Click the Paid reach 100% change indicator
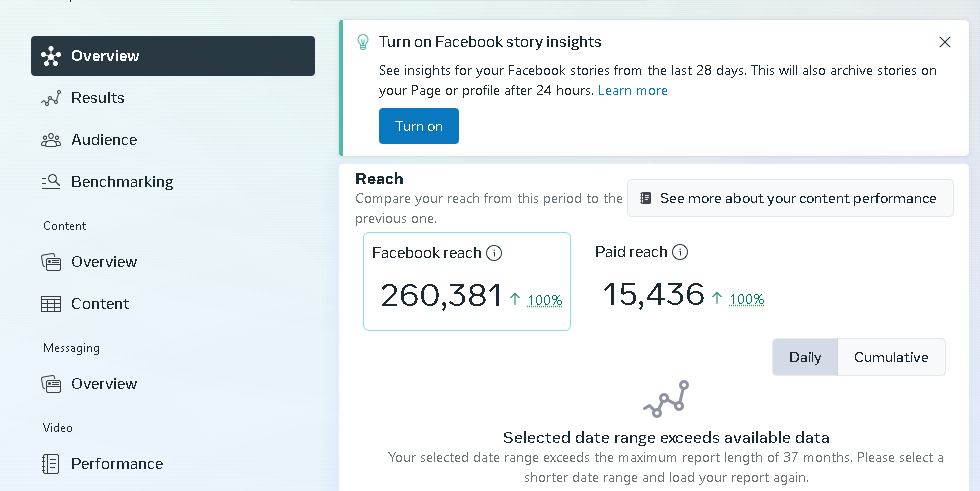Image resolution: width=980 pixels, height=491 pixels. tap(747, 299)
